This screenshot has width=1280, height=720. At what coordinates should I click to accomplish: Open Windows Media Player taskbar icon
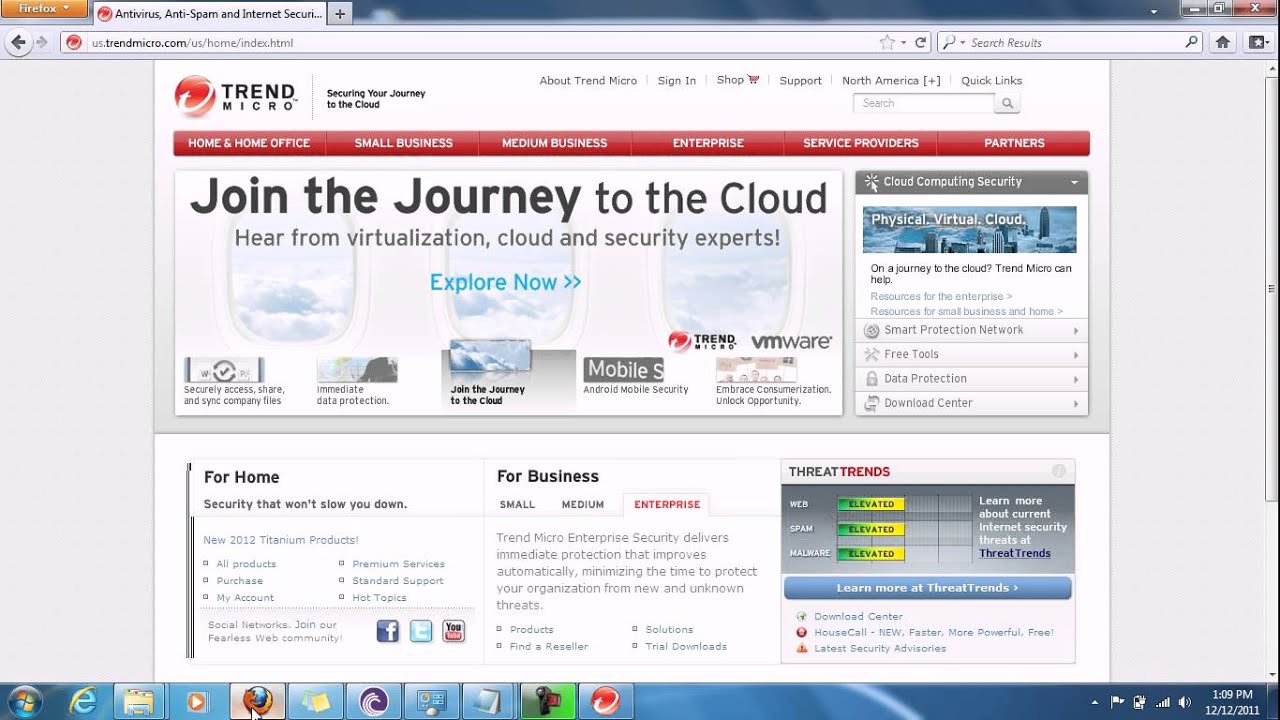(x=196, y=701)
